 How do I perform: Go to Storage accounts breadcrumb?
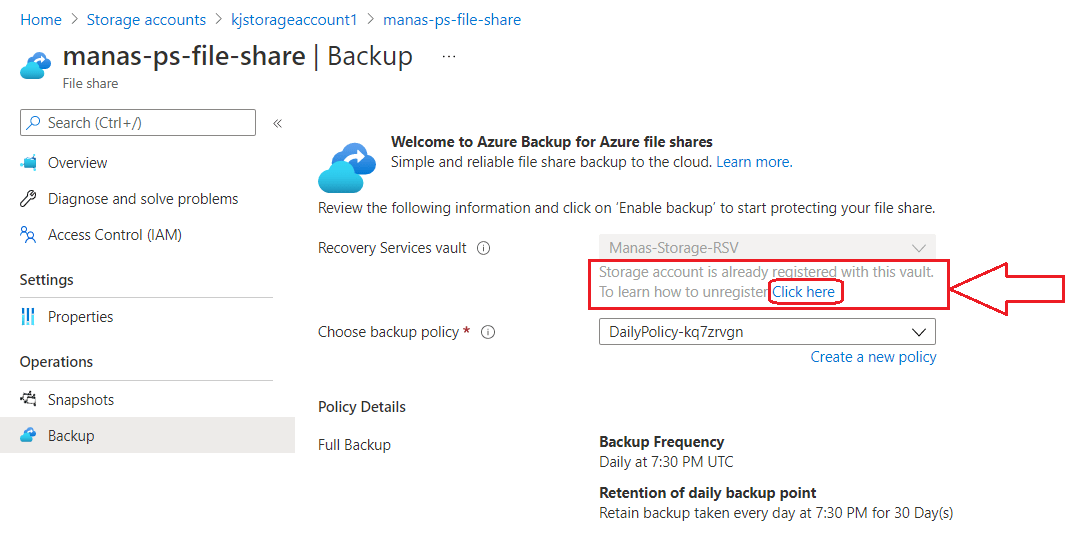pos(146,20)
